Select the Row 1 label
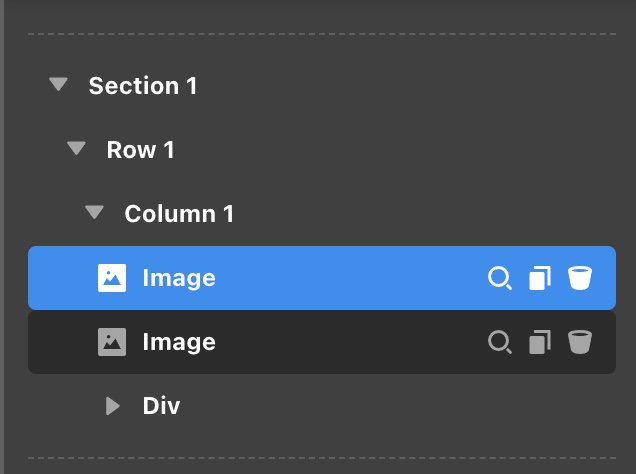This screenshot has height=474, width=636. (140, 150)
